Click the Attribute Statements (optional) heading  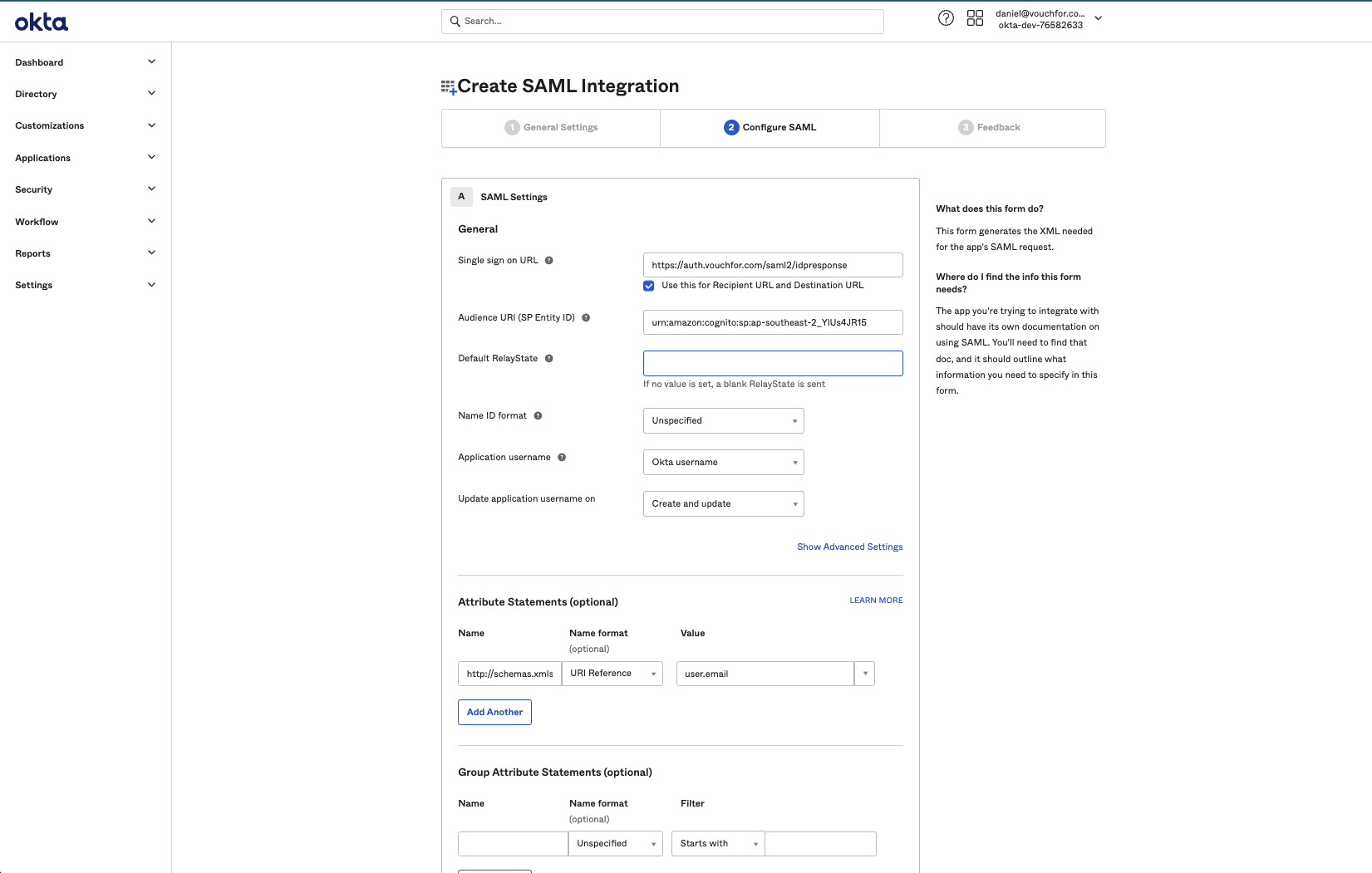point(538,602)
